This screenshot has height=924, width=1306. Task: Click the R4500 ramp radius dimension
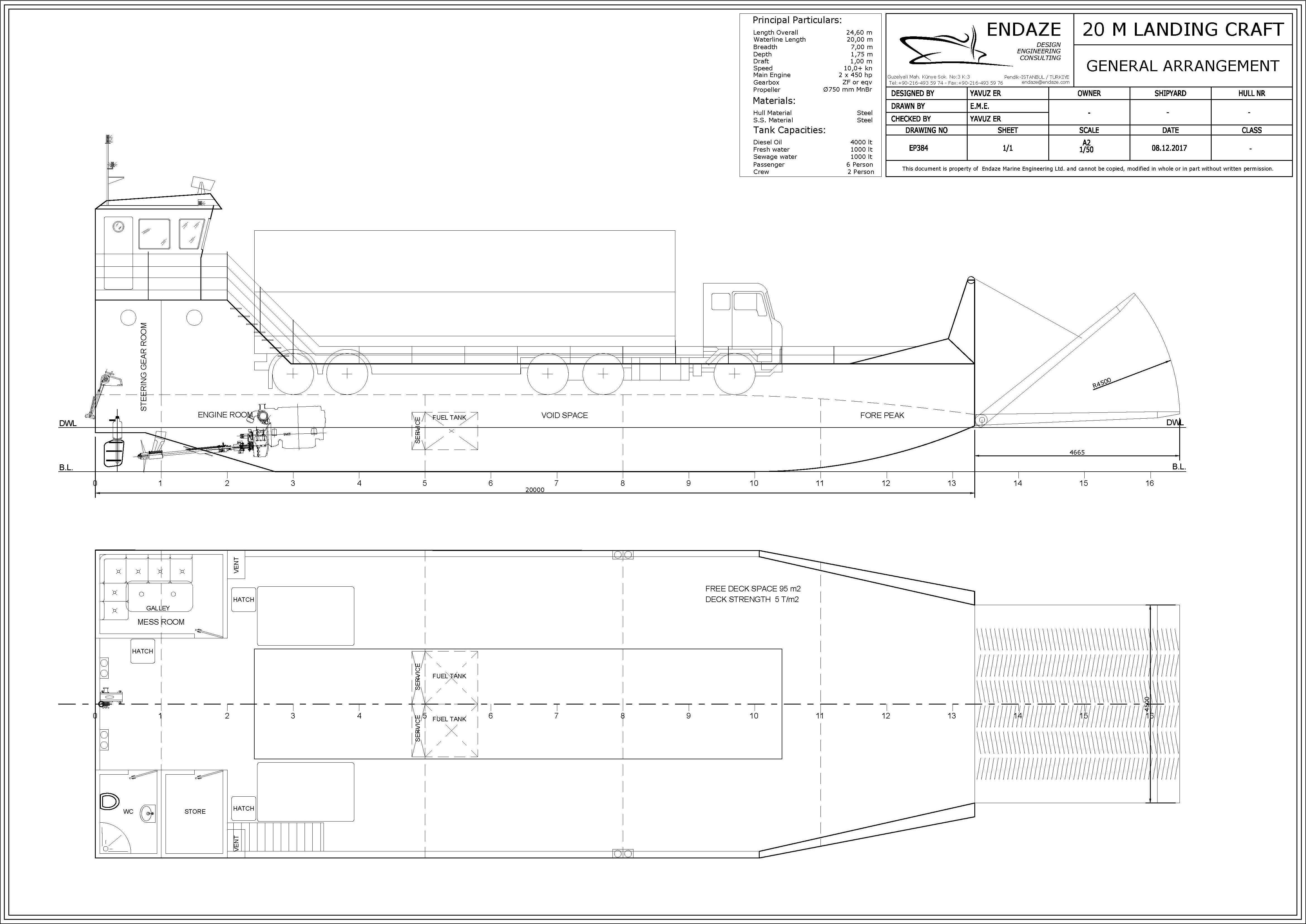point(1102,383)
